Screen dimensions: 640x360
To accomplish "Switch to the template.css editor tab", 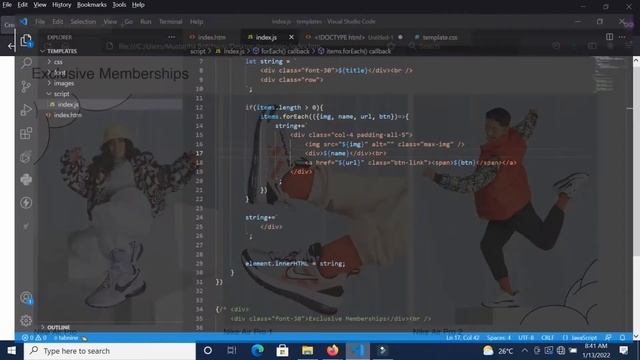I will click(x=440, y=37).
